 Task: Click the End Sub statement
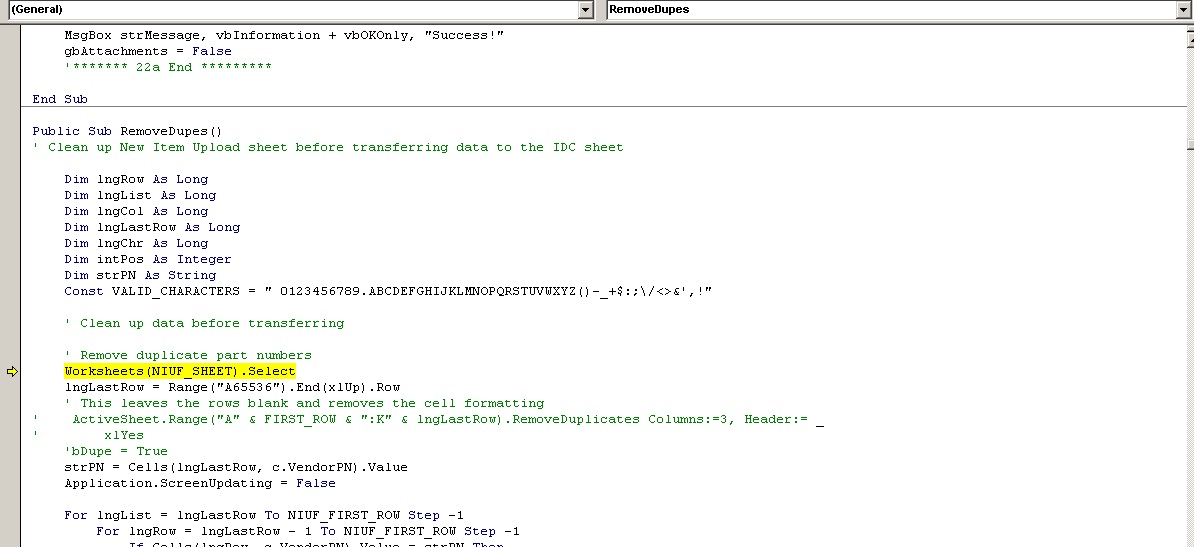60,99
